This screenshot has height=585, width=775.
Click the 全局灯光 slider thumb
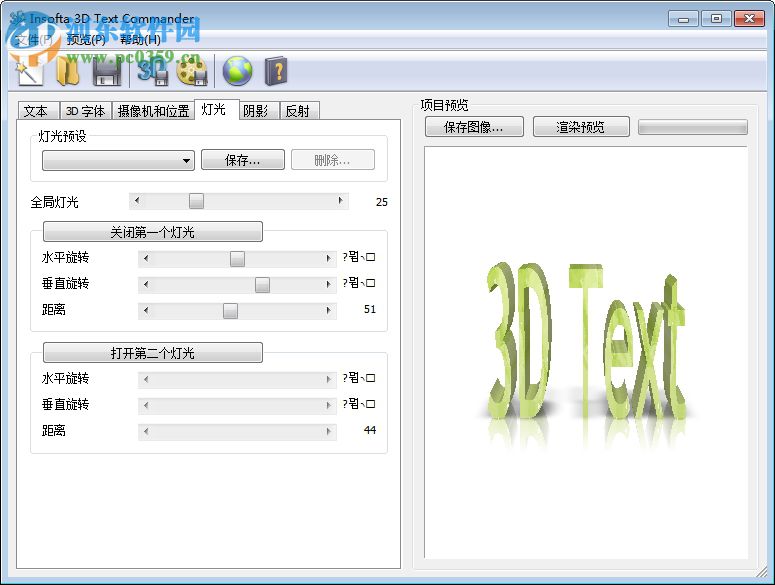click(x=196, y=201)
